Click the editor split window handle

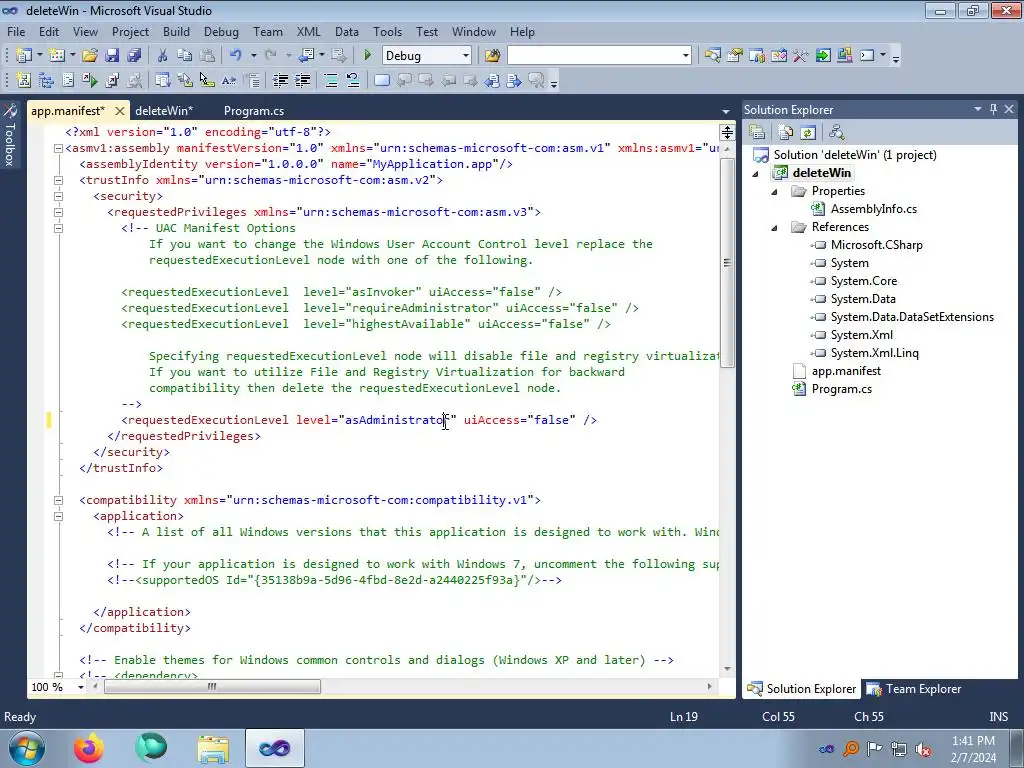click(x=727, y=133)
